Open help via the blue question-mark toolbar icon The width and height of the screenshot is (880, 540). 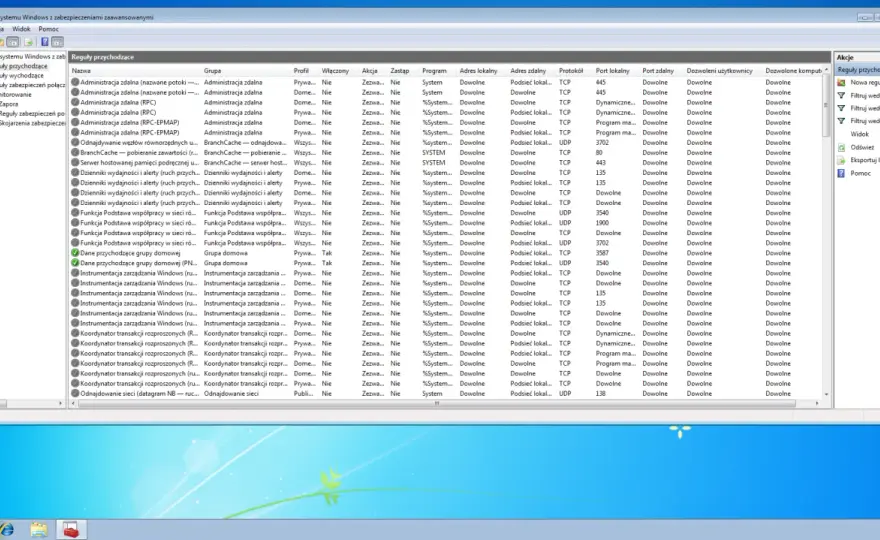tap(44, 42)
